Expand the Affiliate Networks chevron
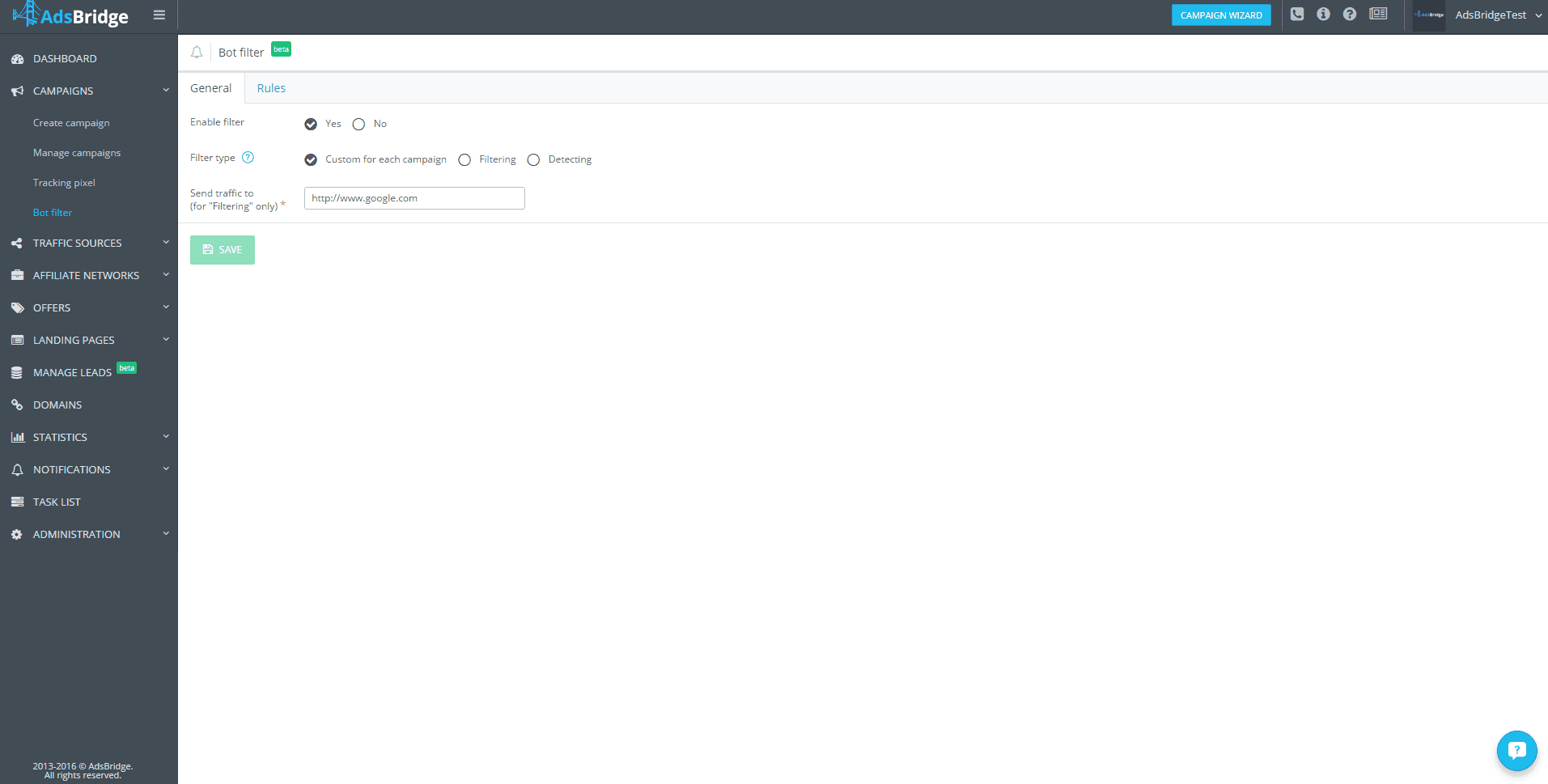This screenshot has height=784, width=1548. [x=166, y=275]
